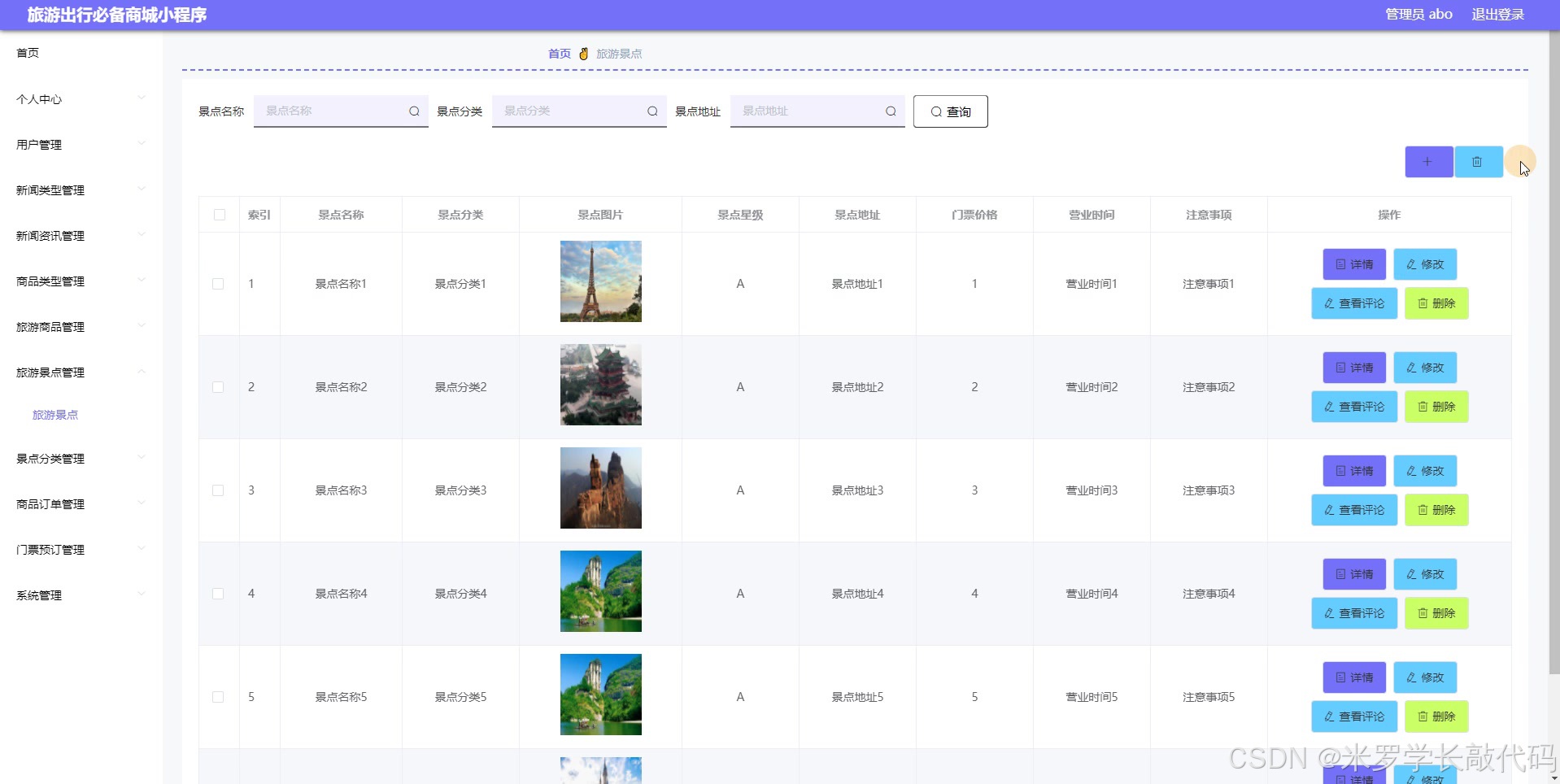Focus the 景点地址 input field
1560x784 pixels.
[x=817, y=111]
